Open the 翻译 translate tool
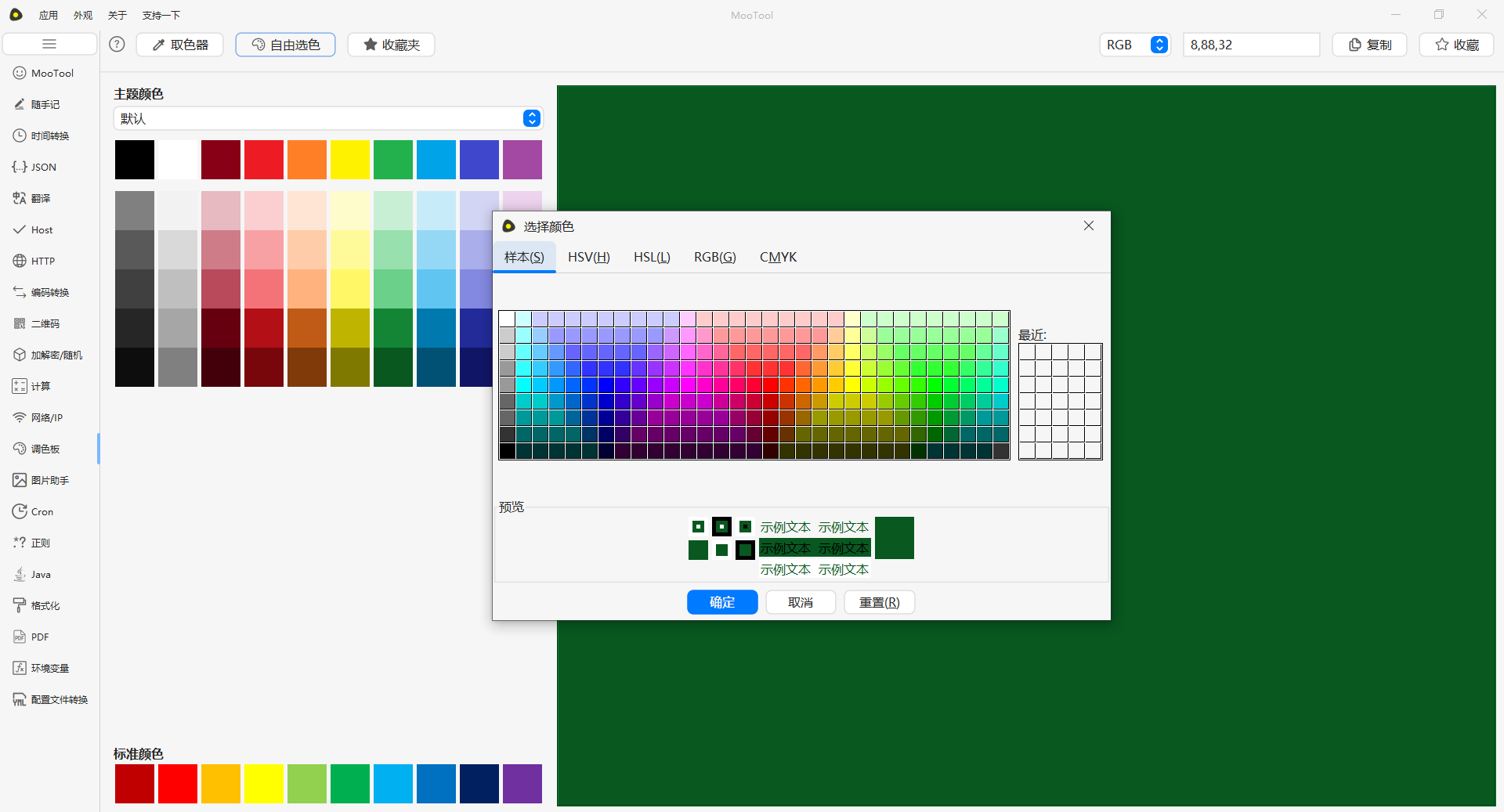The height and width of the screenshot is (812, 1504). pyautogui.click(x=40, y=198)
